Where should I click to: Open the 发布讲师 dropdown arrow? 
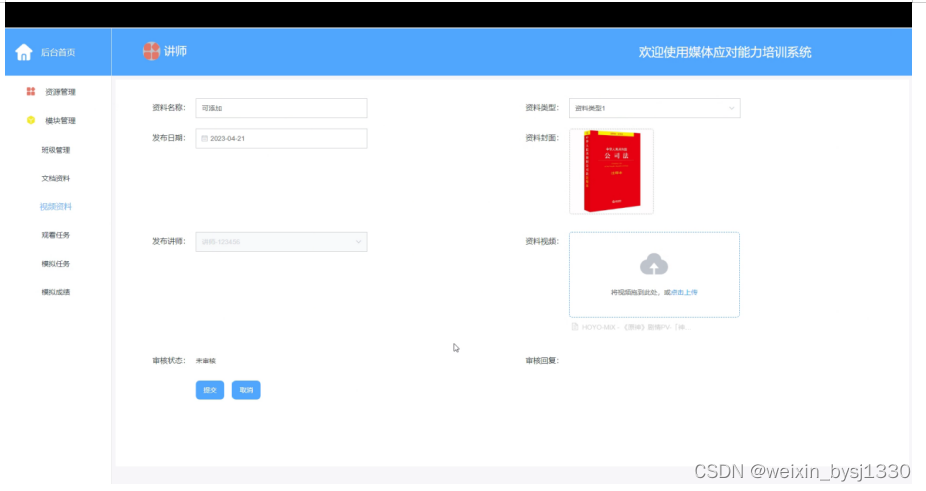click(358, 242)
